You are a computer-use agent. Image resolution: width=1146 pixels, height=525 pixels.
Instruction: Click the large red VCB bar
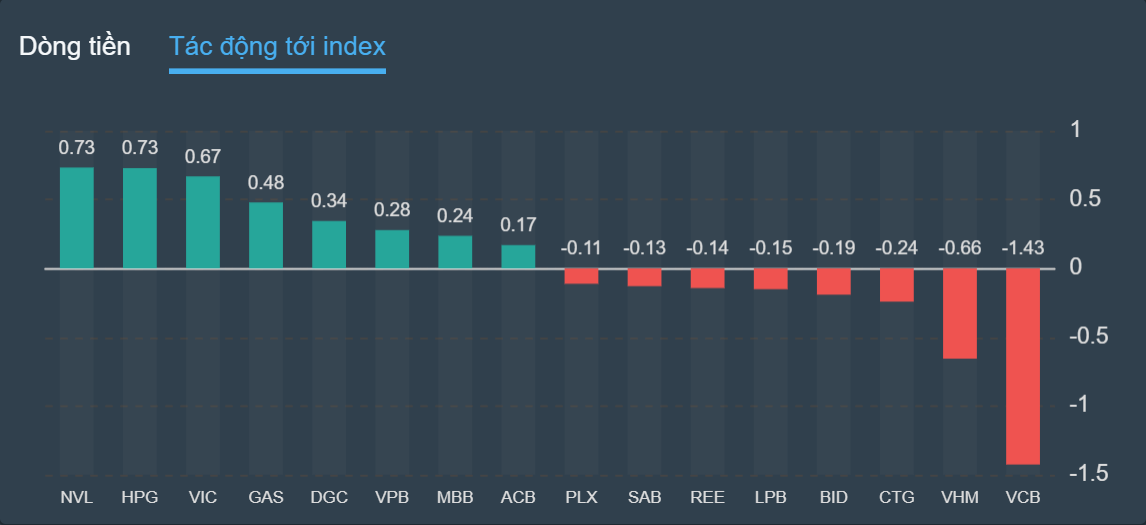[1023, 366]
